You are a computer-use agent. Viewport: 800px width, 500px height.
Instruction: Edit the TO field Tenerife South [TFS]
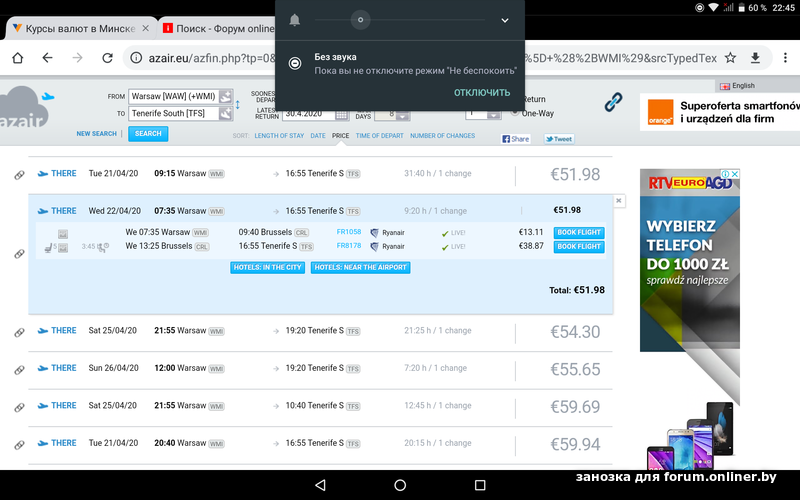[174, 113]
